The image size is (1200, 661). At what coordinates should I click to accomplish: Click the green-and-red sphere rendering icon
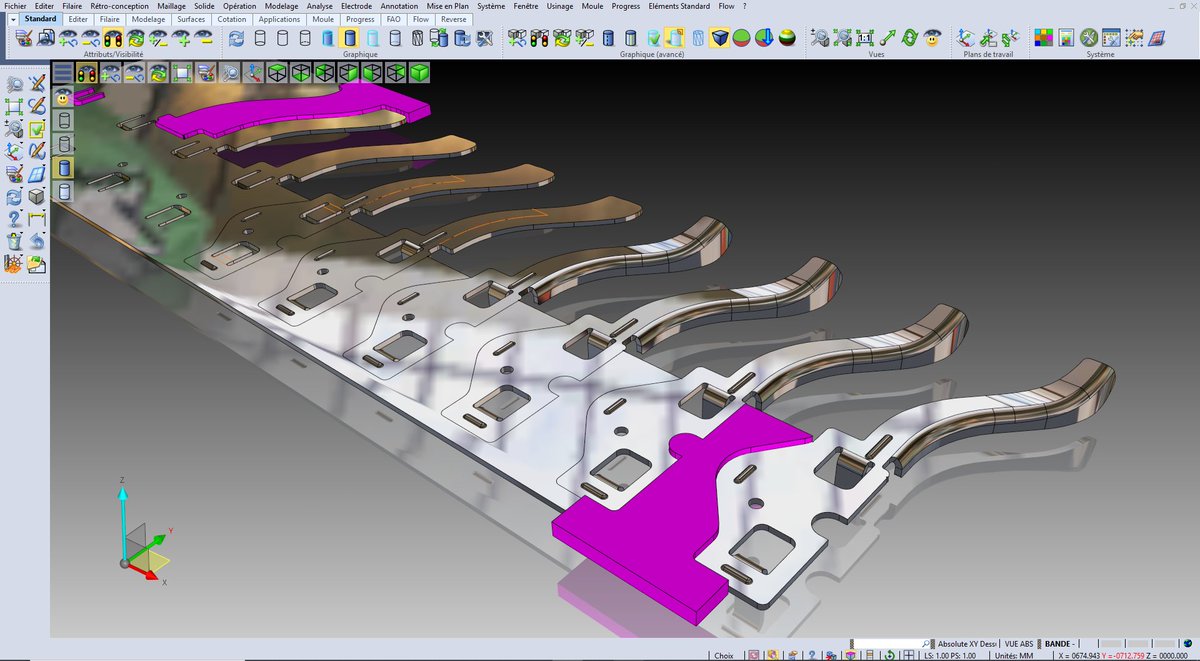(x=741, y=38)
